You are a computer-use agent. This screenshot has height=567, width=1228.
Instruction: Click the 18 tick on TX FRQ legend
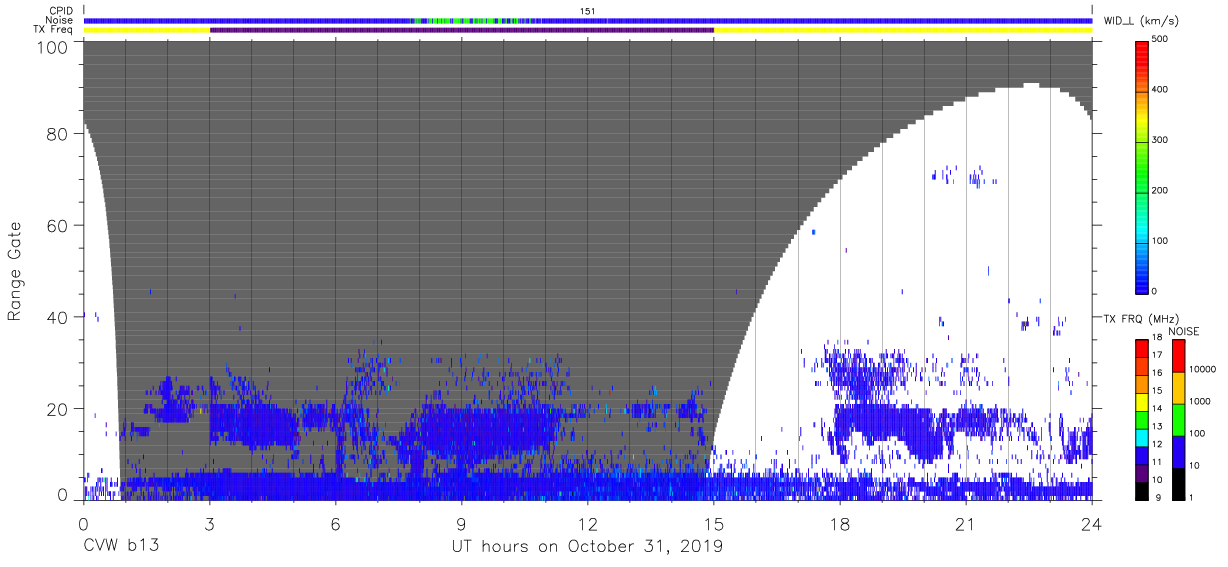[1157, 337]
